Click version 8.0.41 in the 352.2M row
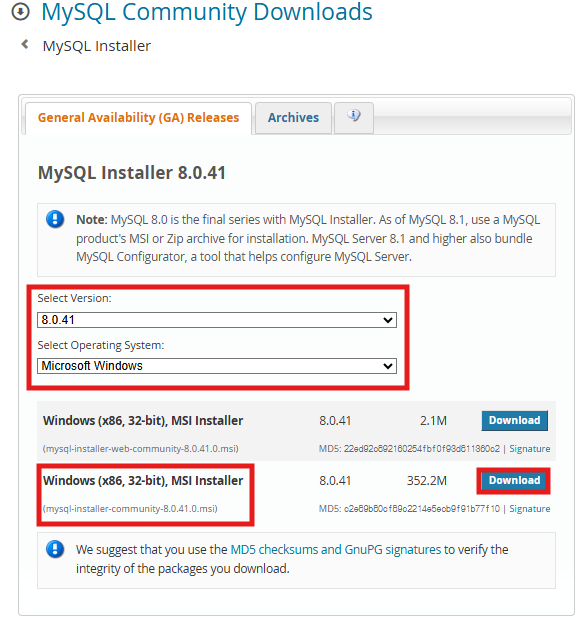Screen dimensions: 577x620 pos(335,481)
